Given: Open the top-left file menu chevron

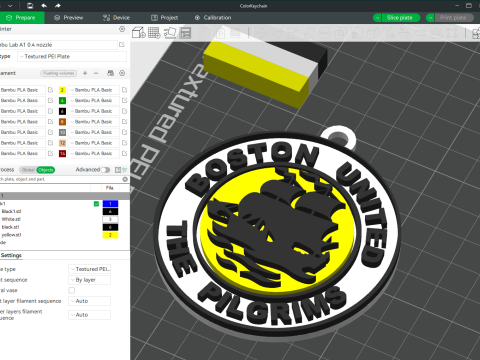Looking at the screenshot, I should tap(10, 6).
